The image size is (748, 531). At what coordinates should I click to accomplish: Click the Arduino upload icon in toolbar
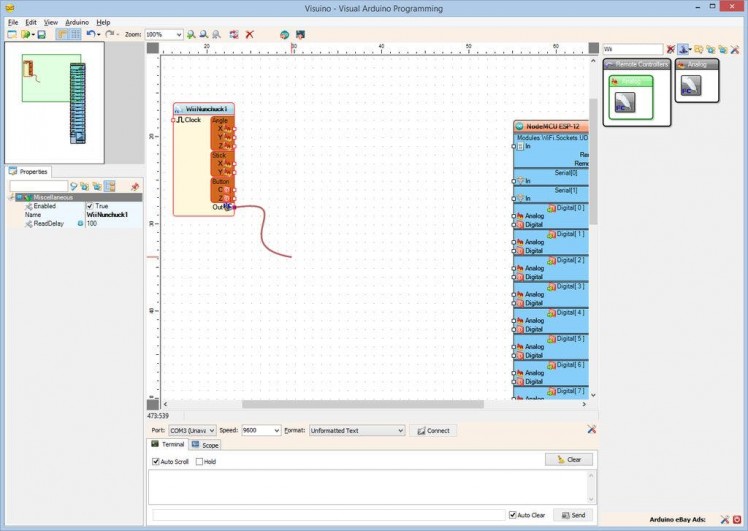pyautogui.click(x=297, y=34)
